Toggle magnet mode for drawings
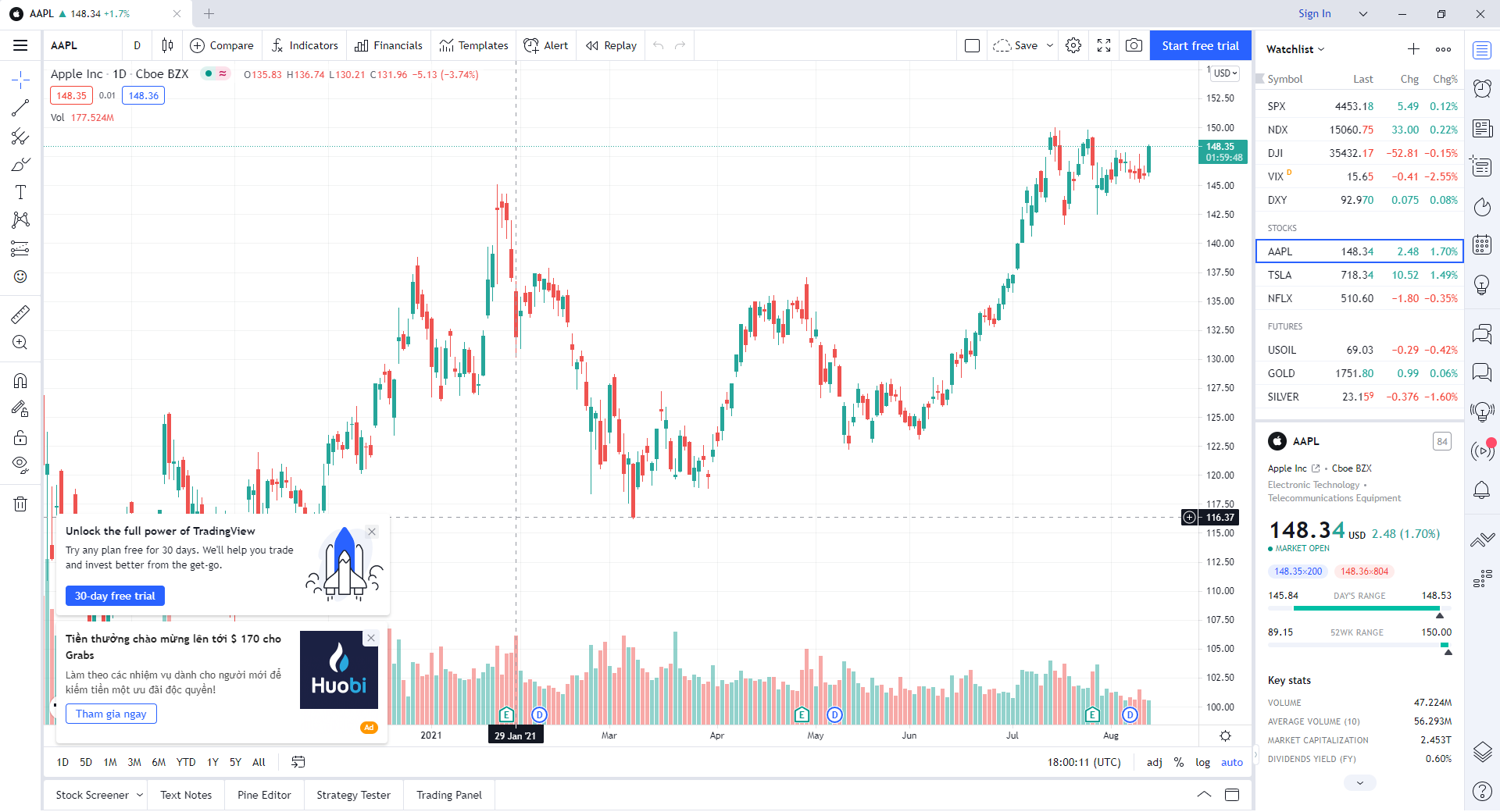1500x812 pixels. 20,380
